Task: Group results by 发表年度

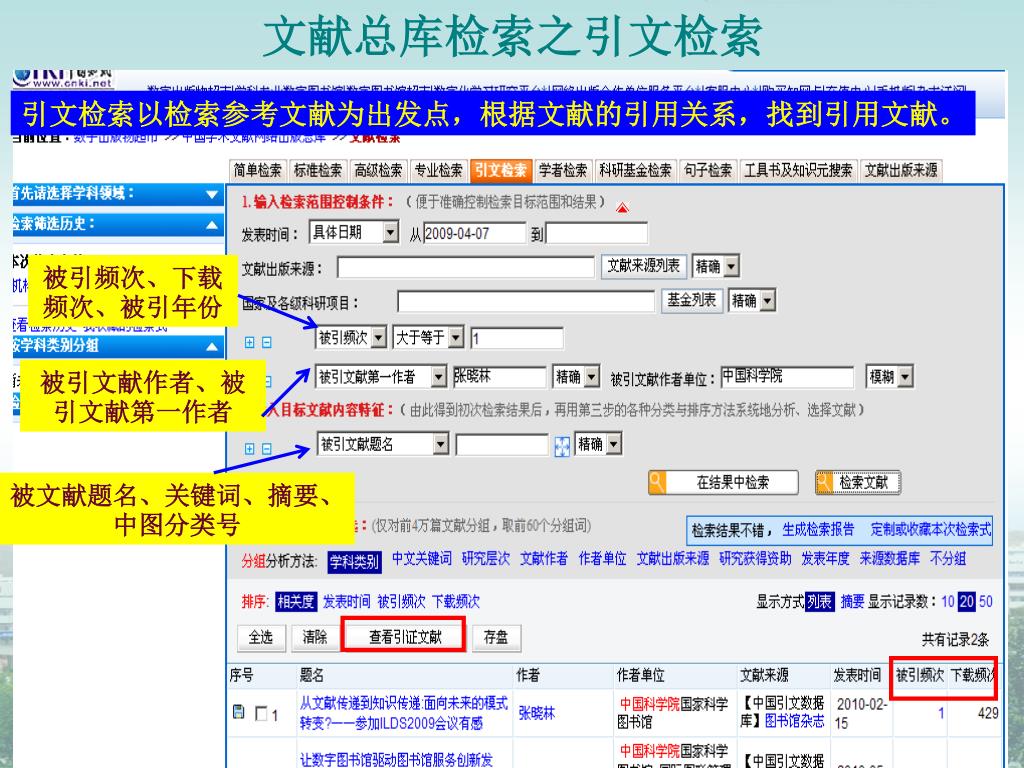Action: 825,559
